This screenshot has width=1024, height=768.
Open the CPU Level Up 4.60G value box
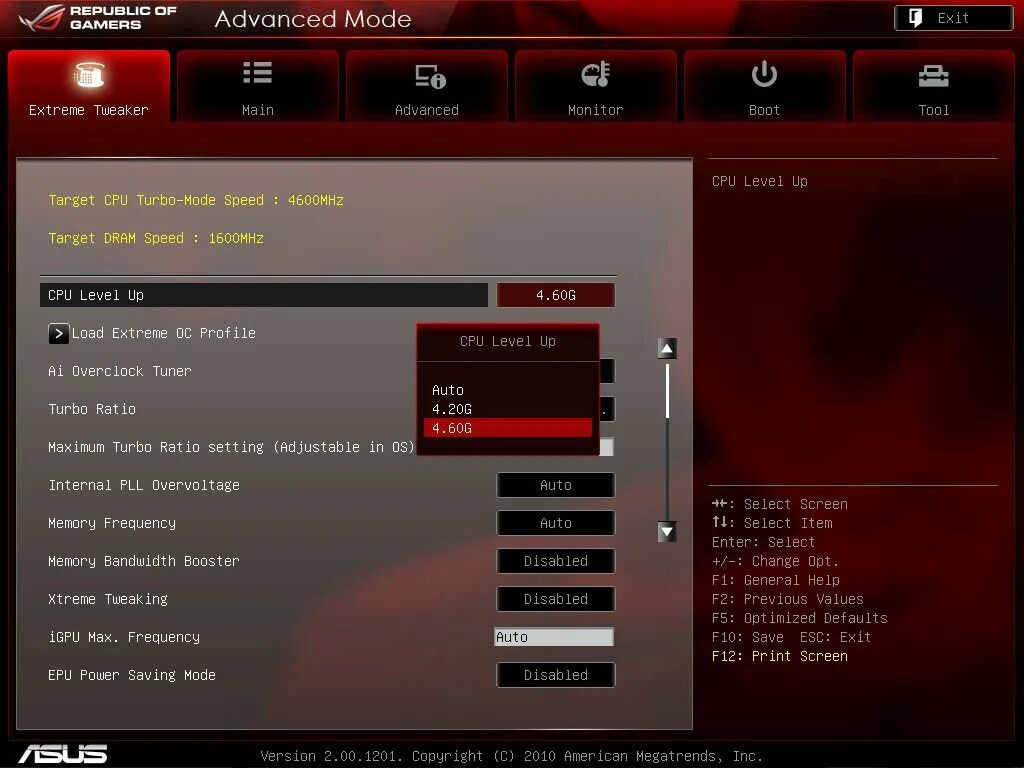pos(556,295)
